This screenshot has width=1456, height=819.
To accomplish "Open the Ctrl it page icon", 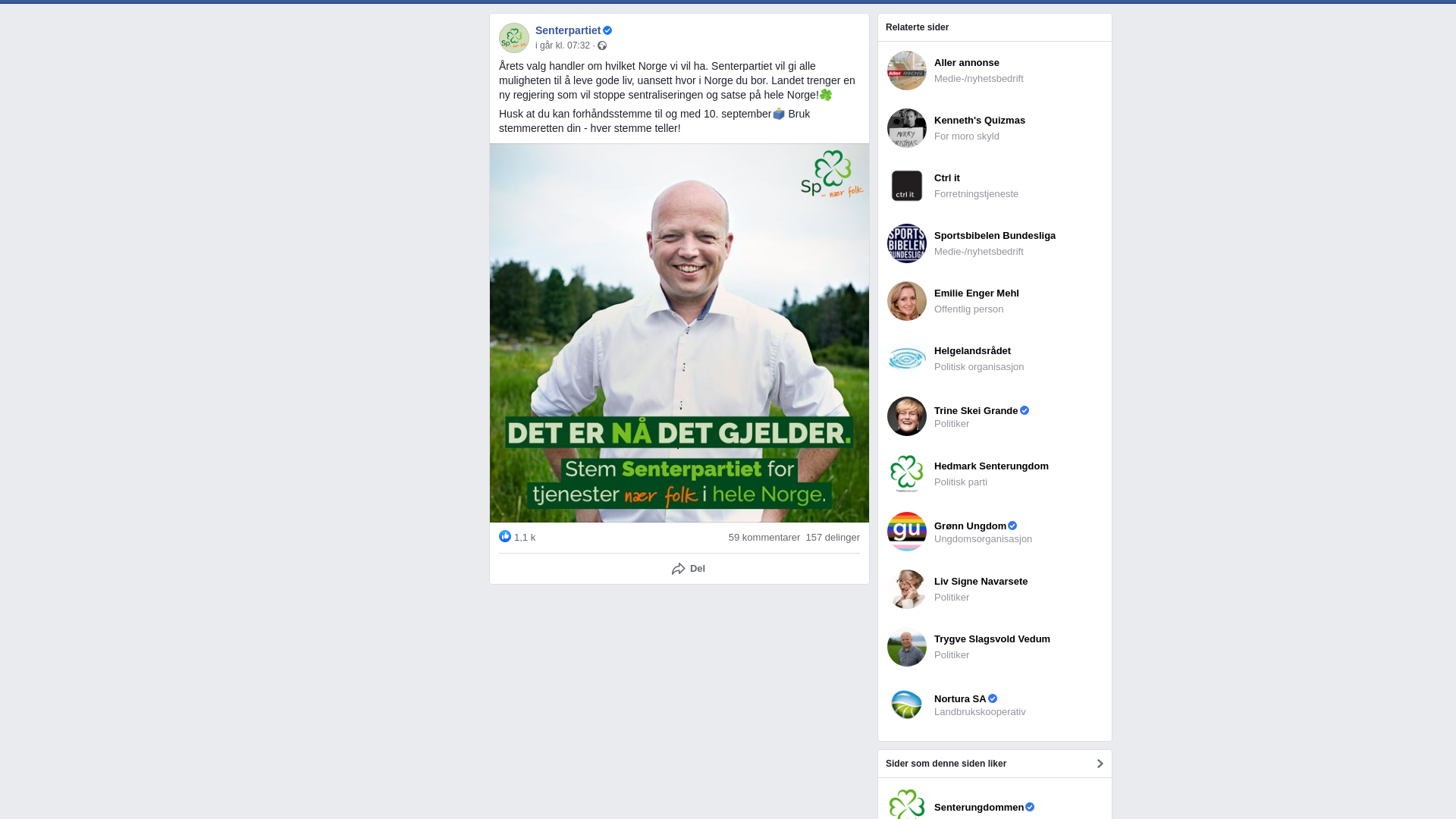I will (x=906, y=186).
